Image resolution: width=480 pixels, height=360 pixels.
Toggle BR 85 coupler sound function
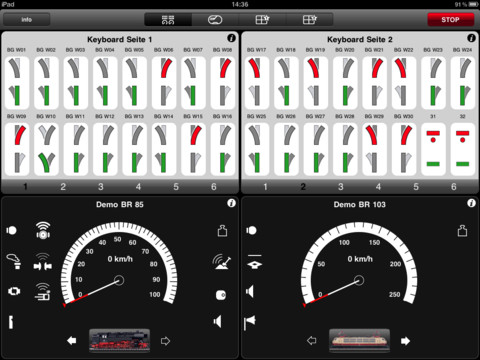[x=43, y=262]
